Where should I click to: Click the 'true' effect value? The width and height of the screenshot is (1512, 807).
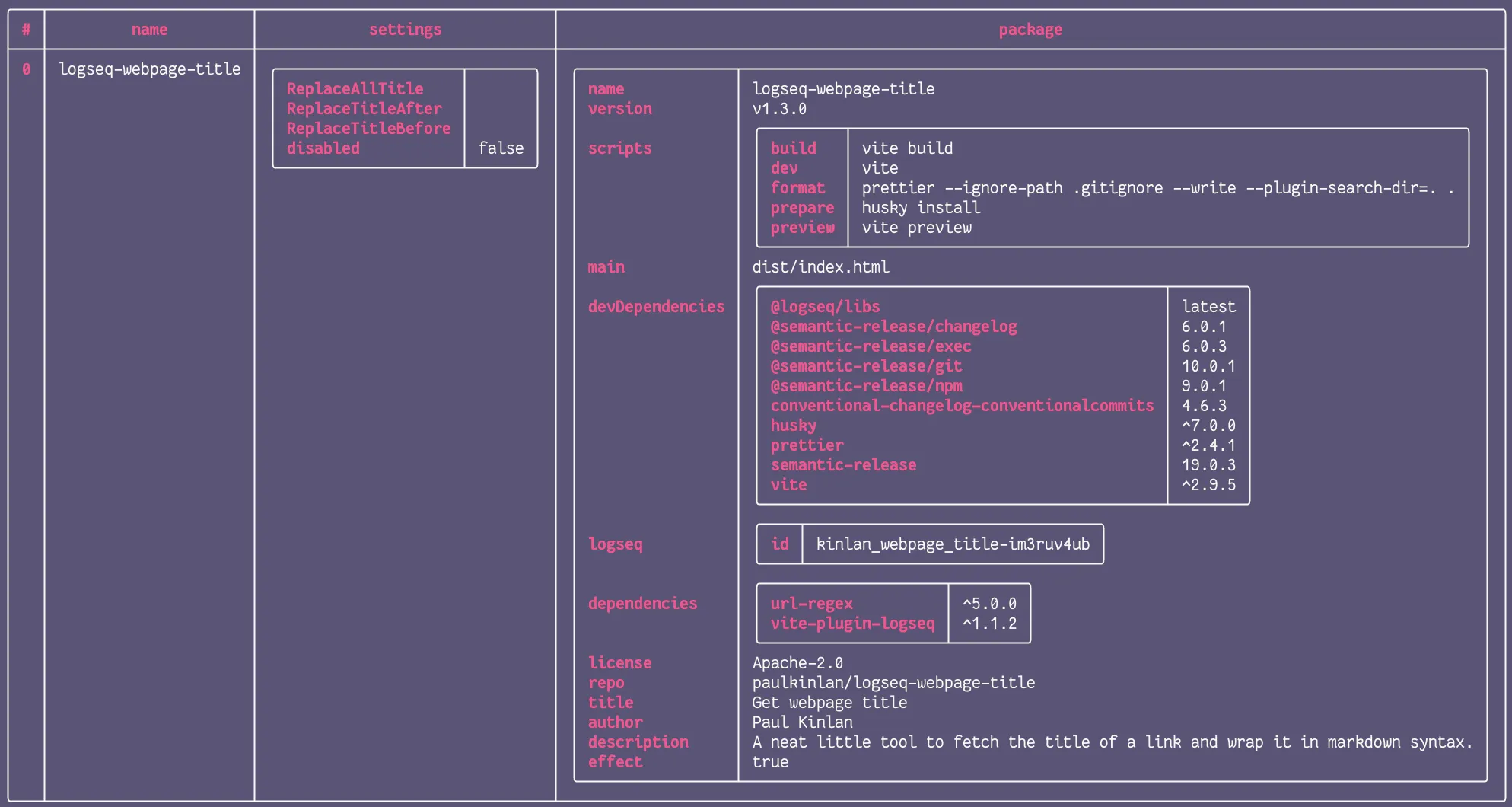click(x=770, y=762)
